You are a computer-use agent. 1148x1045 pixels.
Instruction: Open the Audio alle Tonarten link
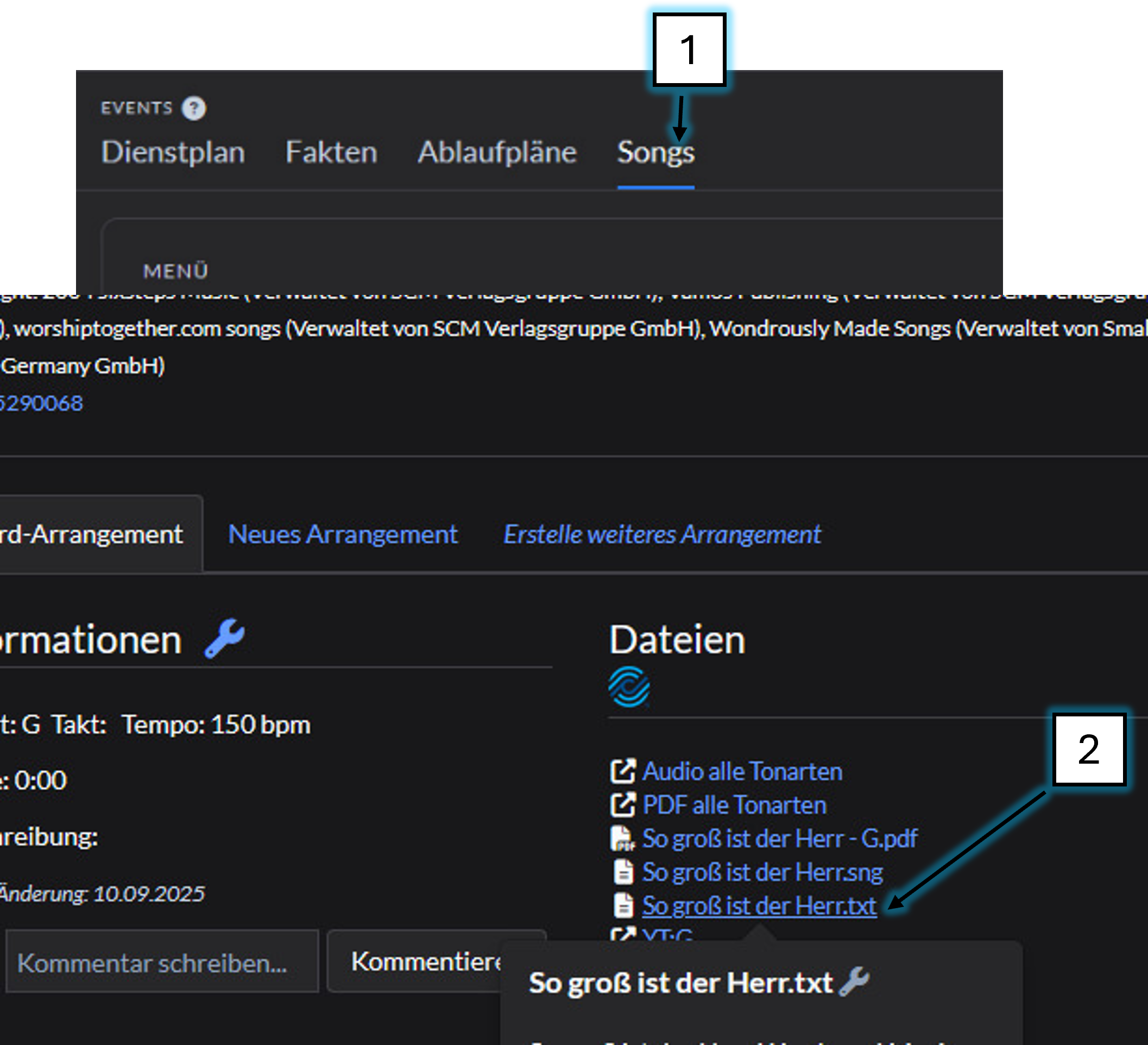(x=742, y=771)
